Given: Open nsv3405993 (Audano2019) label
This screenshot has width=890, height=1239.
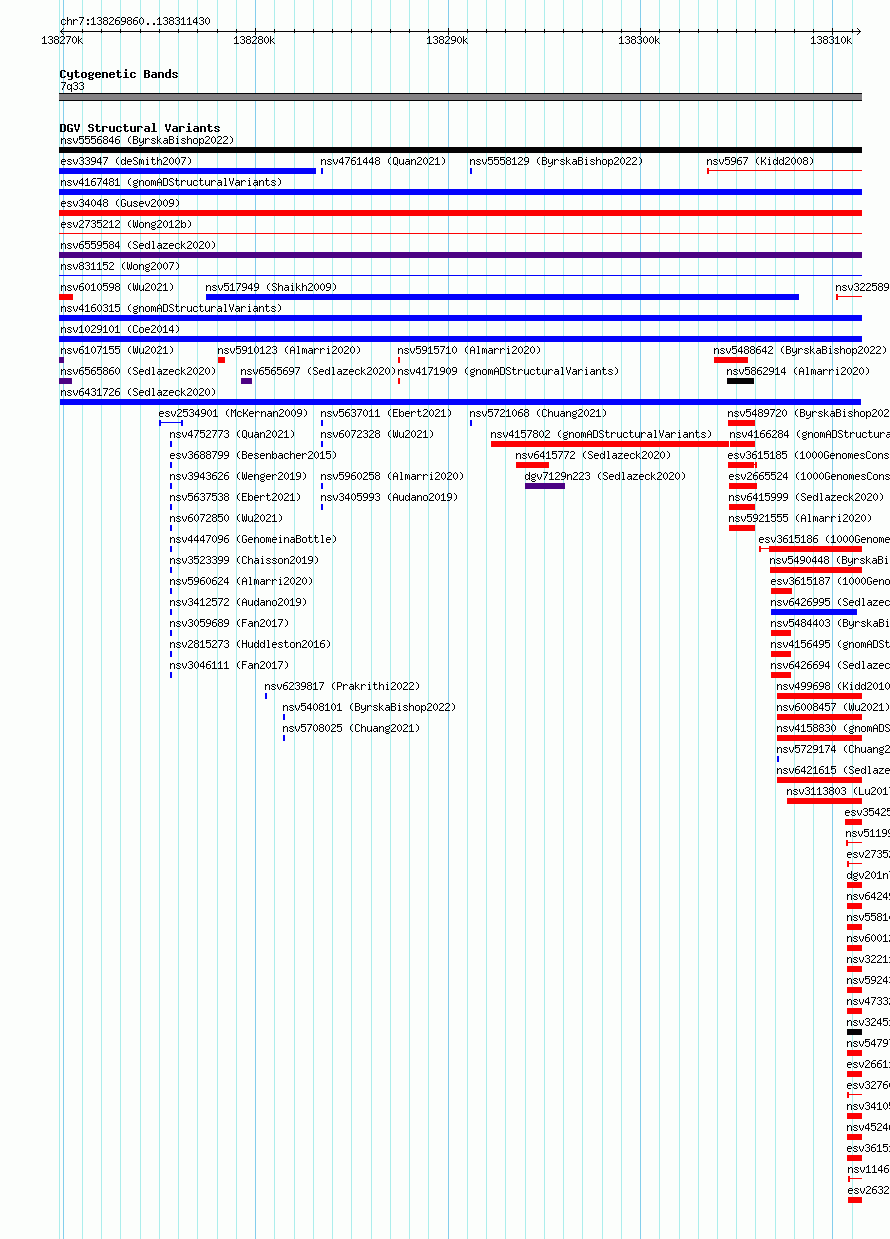Looking at the screenshot, I should coord(389,498).
